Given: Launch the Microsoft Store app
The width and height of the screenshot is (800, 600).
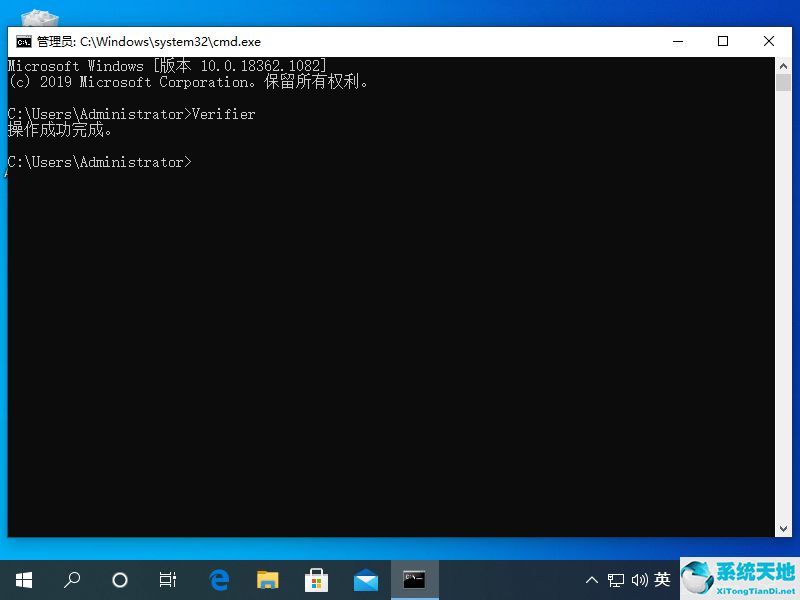Looking at the screenshot, I should [316, 579].
